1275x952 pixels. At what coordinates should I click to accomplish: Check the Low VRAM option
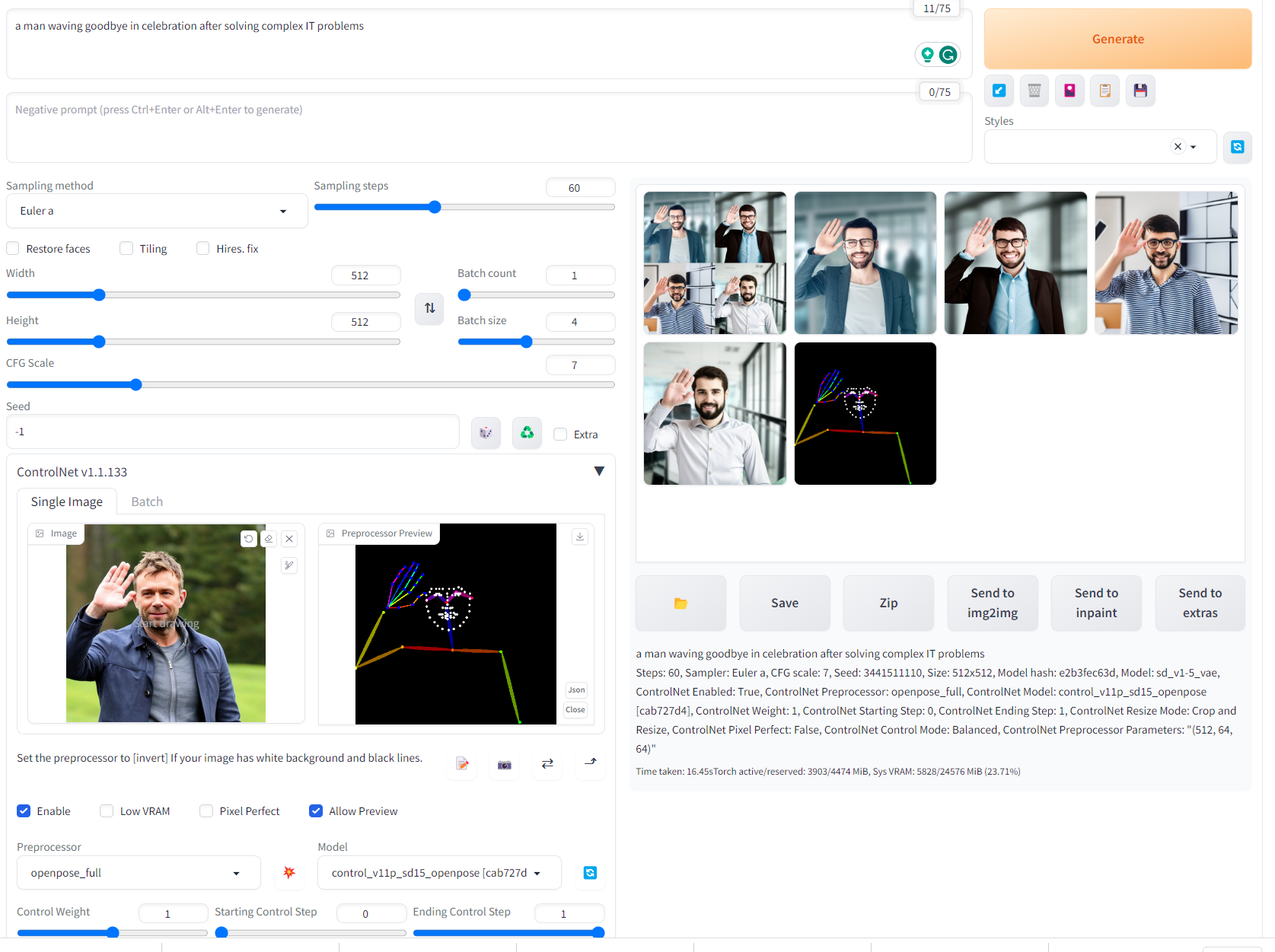pos(107,811)
